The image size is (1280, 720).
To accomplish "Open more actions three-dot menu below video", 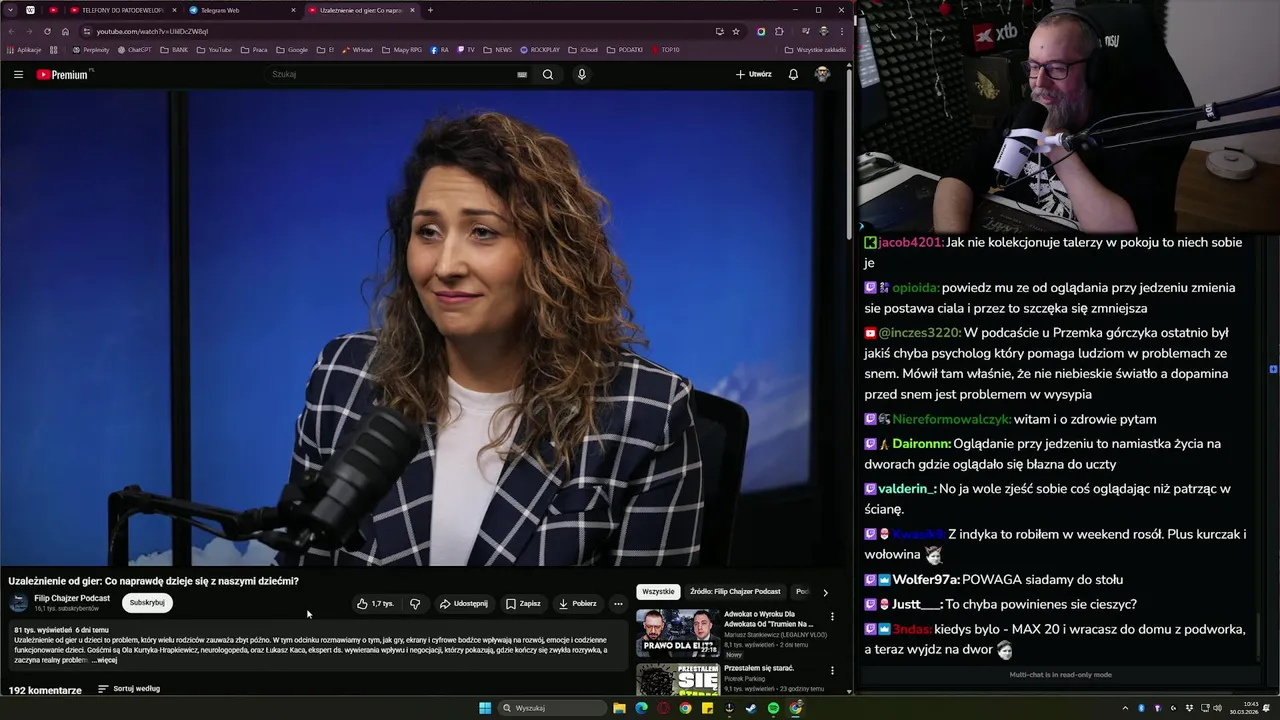I will [x=618, y=603].
